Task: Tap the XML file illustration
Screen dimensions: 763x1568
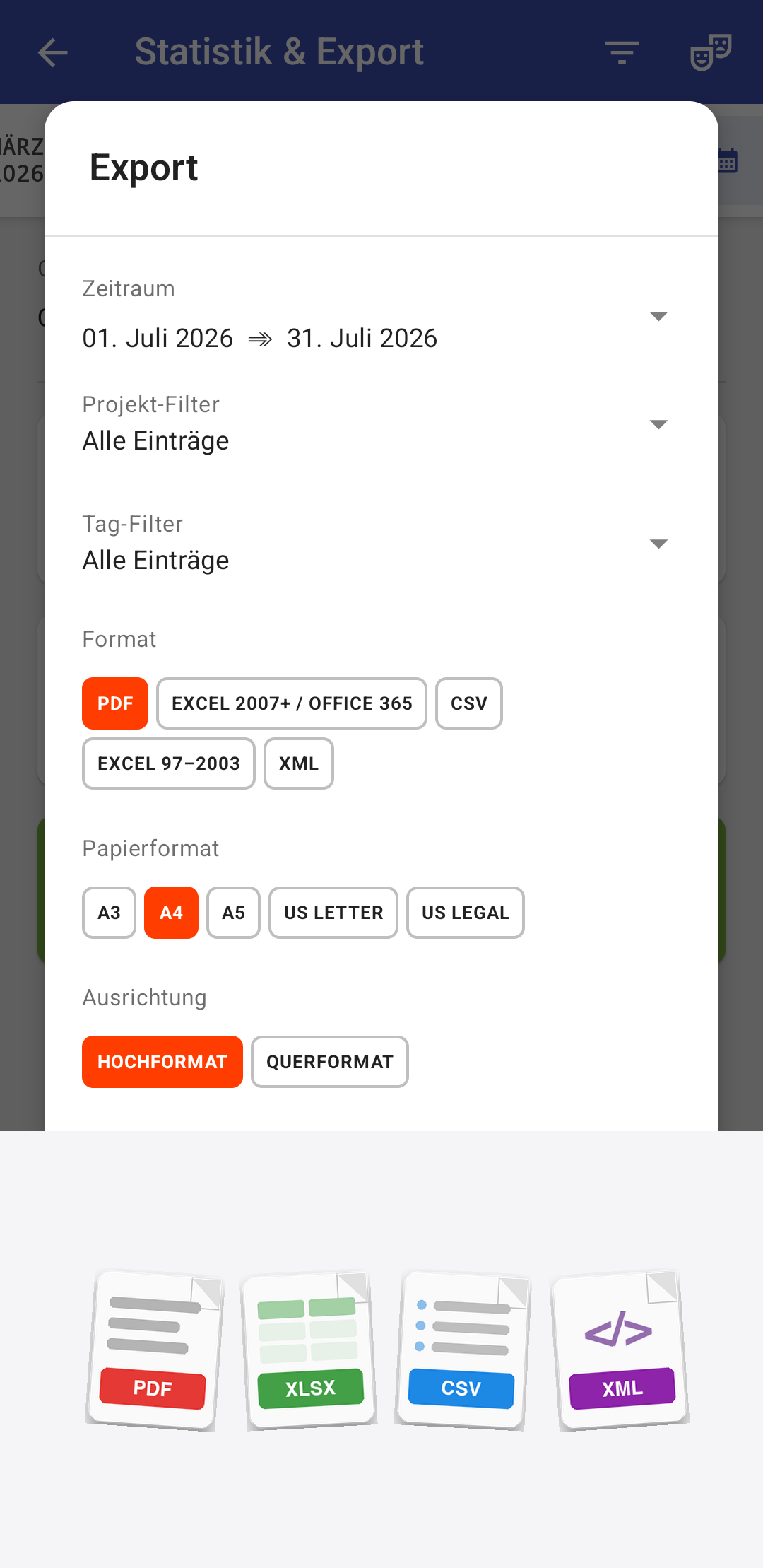Action: click(x=620, y=1350)
